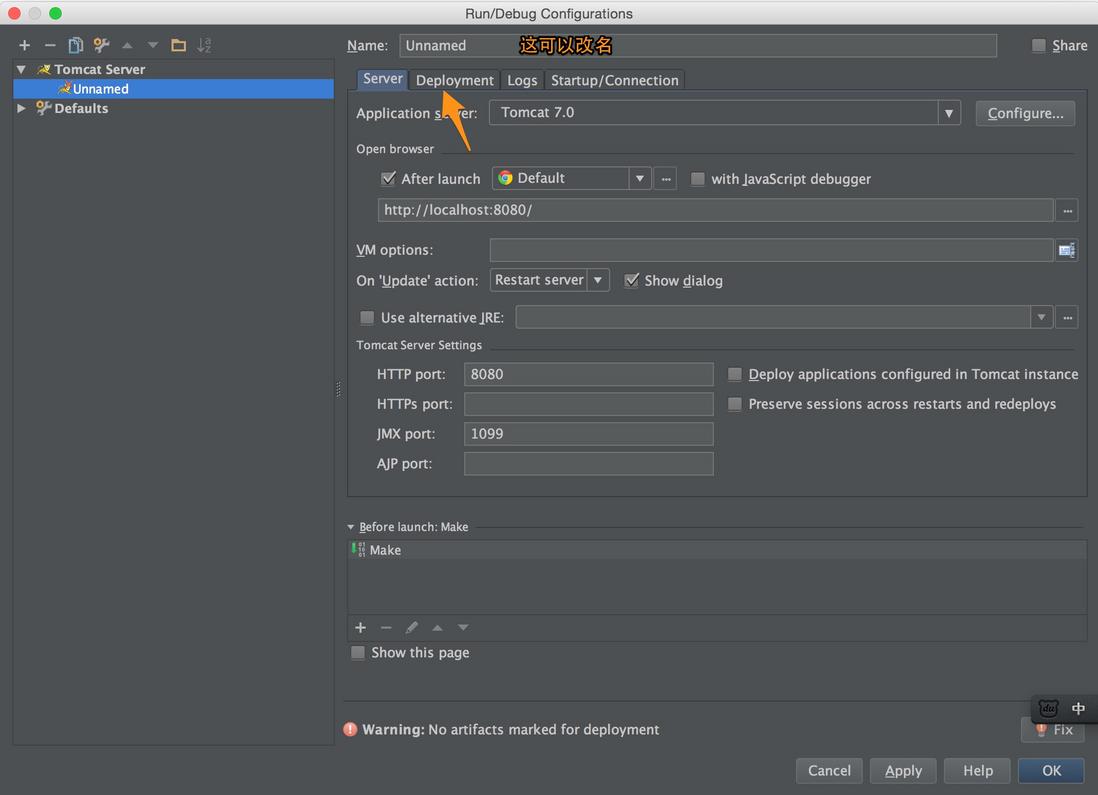This screenshot has width=1098, height=795.
Task: Click the warning error icon
Action: point(350,729)
